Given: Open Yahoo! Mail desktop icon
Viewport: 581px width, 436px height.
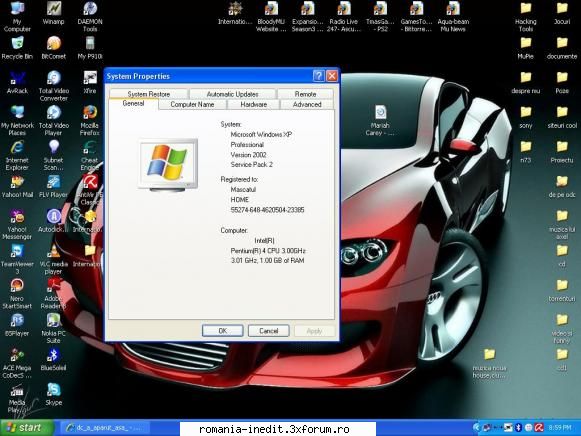Looking at the screenshot, I should click(x=17, y=187).
